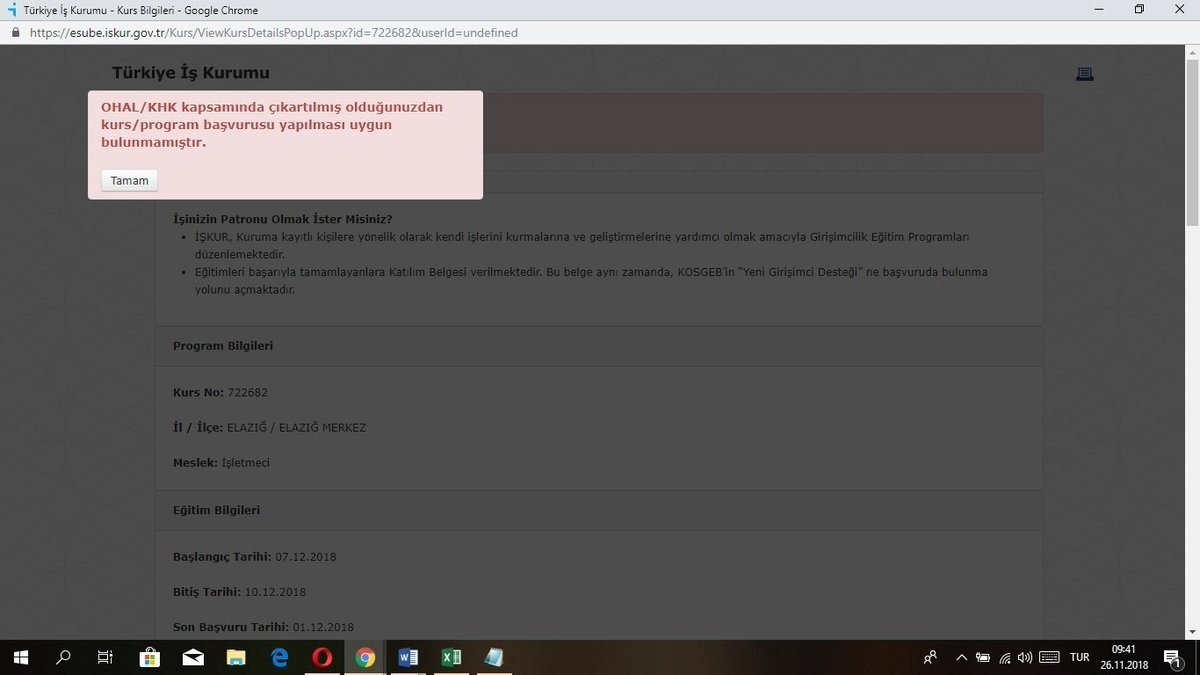Open the Windows Start menu
Image resolution: width=1200 pixels, height=675 pixels.
(x=20, y=657)
